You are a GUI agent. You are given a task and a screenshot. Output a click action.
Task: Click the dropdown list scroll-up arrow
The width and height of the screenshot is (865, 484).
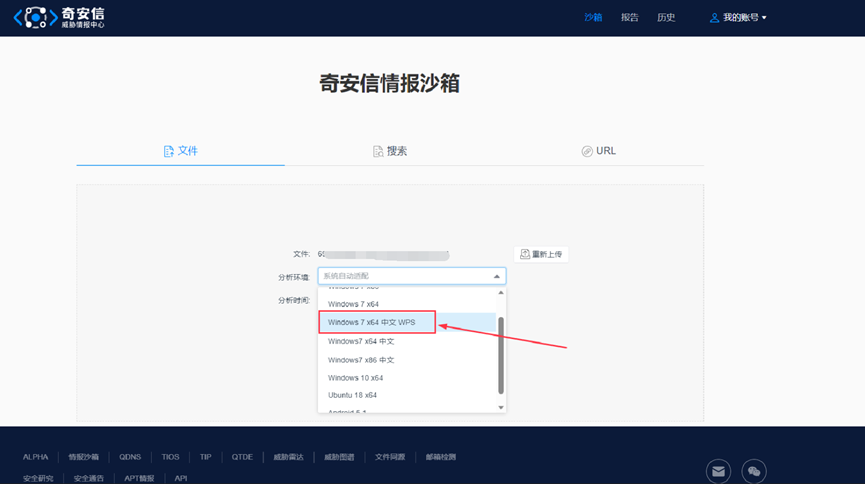tap(501, 292)
